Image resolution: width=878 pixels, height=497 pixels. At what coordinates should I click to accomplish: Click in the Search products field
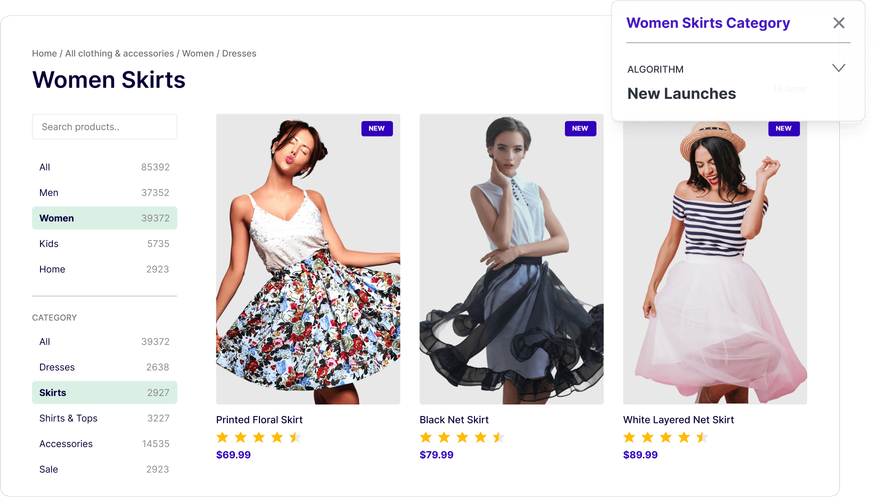[105, 126]
